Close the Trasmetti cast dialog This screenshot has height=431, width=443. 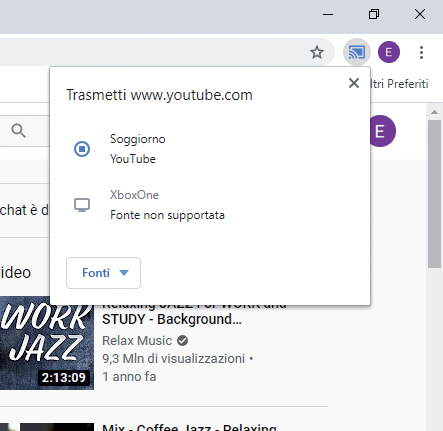354,83
